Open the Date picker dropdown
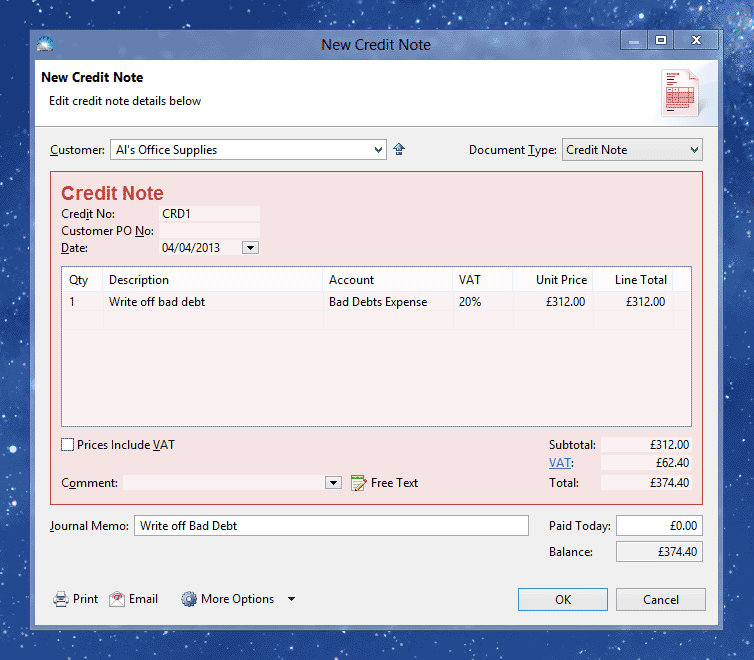The height and width of the screenshot is (660, 754). click(x=250, y=248)
